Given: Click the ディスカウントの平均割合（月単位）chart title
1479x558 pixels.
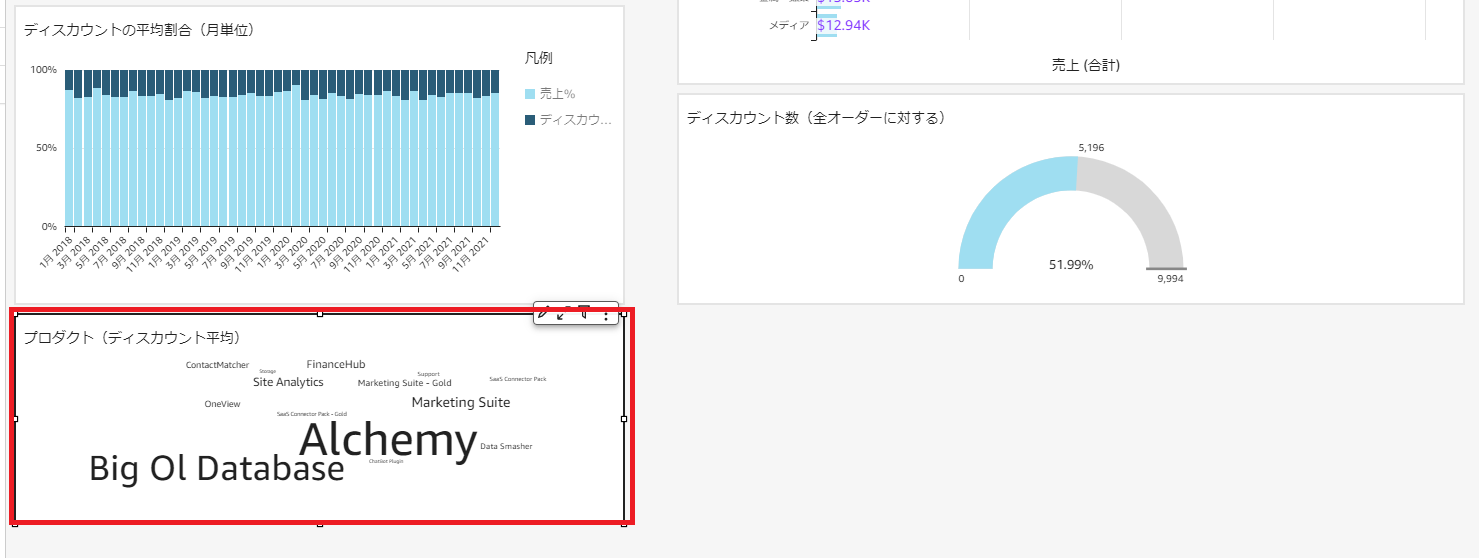Looking at the screenshot, I should (x=139, y=30).
